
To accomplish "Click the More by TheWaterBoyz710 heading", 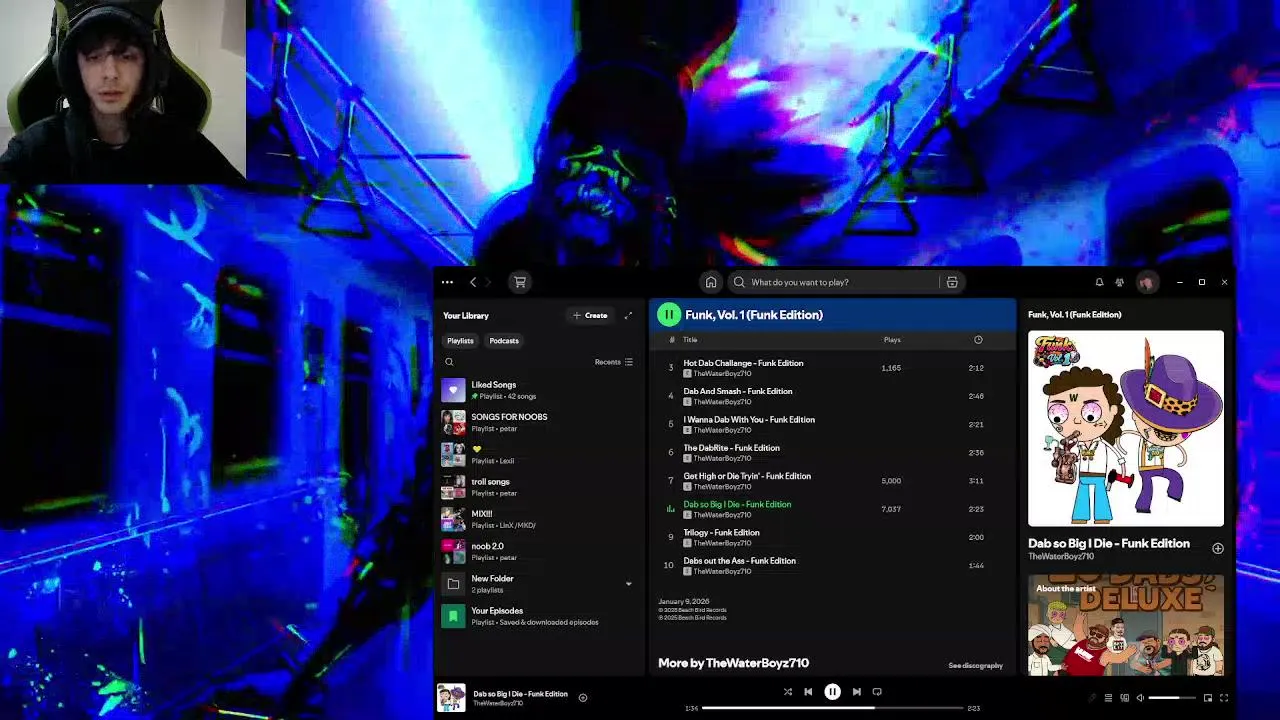I will click(733, 663).
